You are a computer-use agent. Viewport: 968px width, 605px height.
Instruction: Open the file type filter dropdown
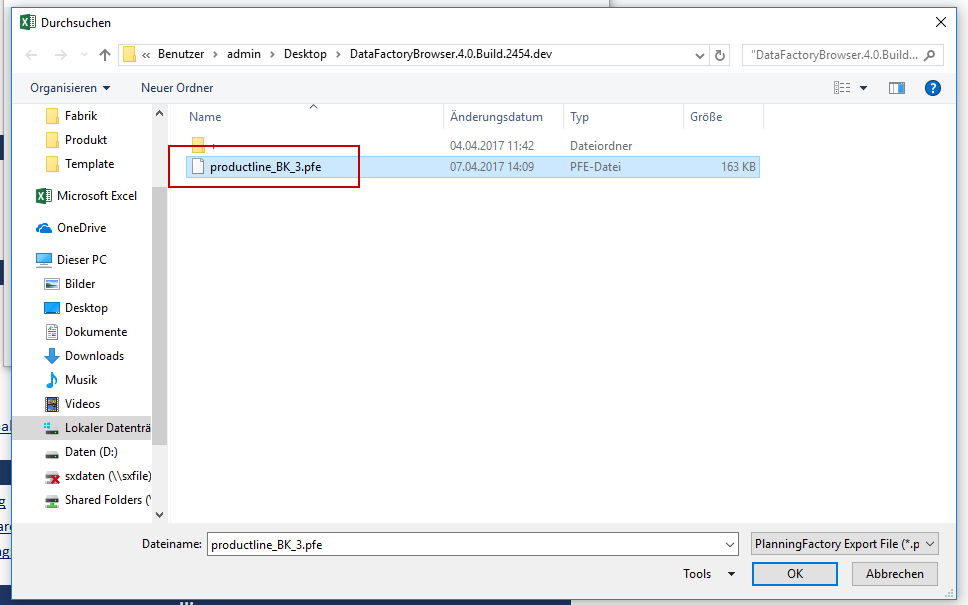click(844, 544)
